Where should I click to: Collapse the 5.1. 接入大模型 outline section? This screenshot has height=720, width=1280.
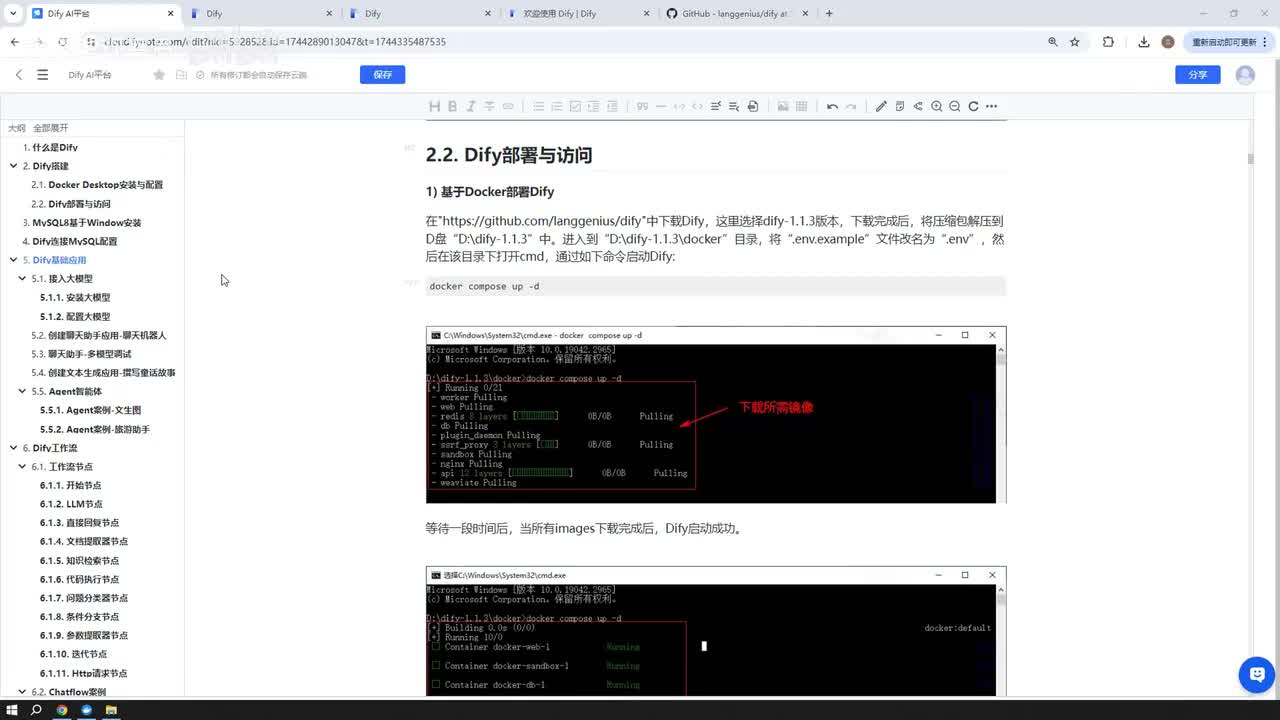pyautogui.click(x=23, y=279)
